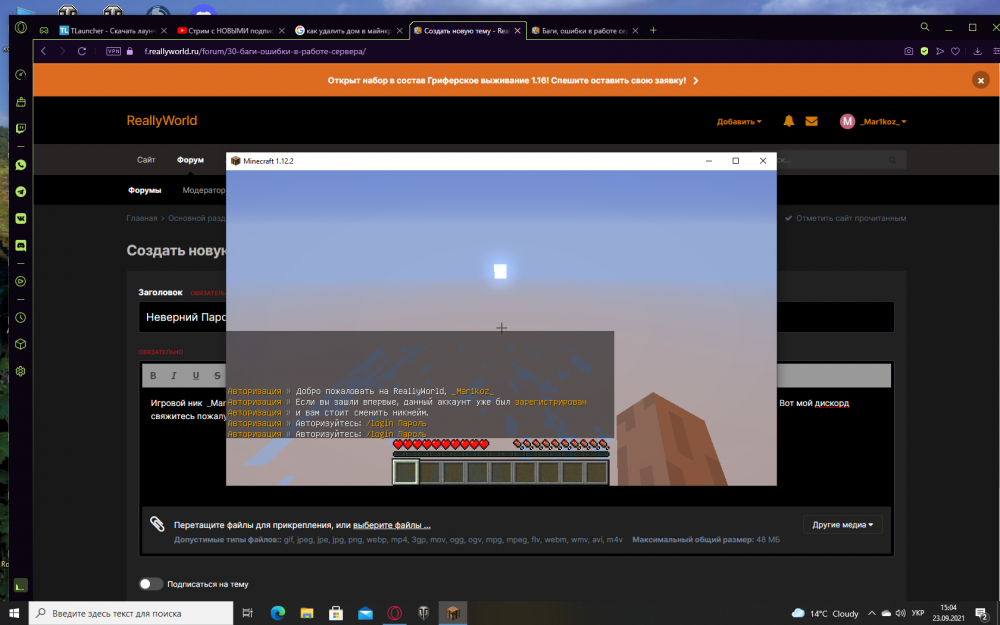Click the browser address bar URL

(255, 51)
